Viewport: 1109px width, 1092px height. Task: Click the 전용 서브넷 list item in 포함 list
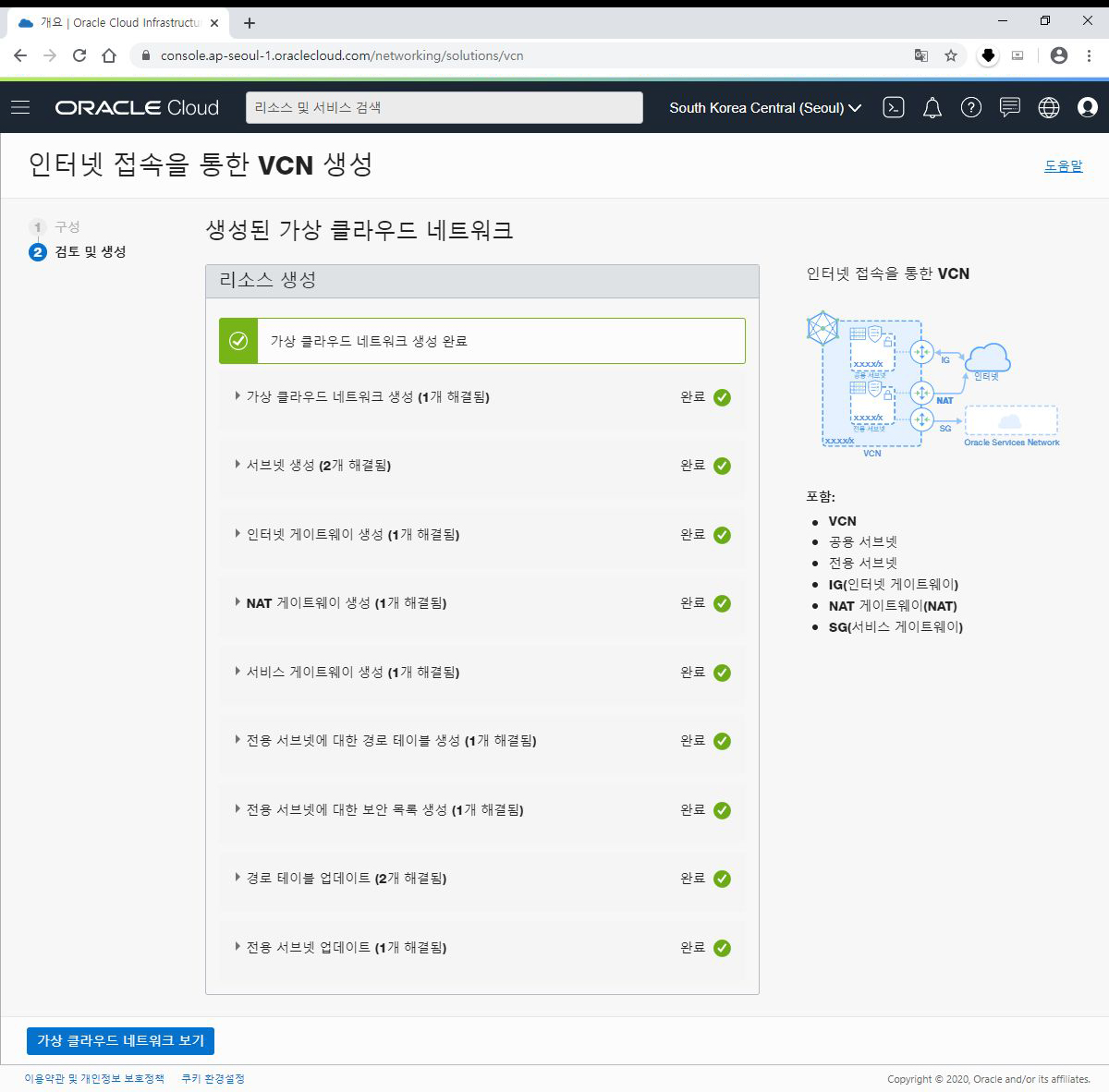[863, 563]
